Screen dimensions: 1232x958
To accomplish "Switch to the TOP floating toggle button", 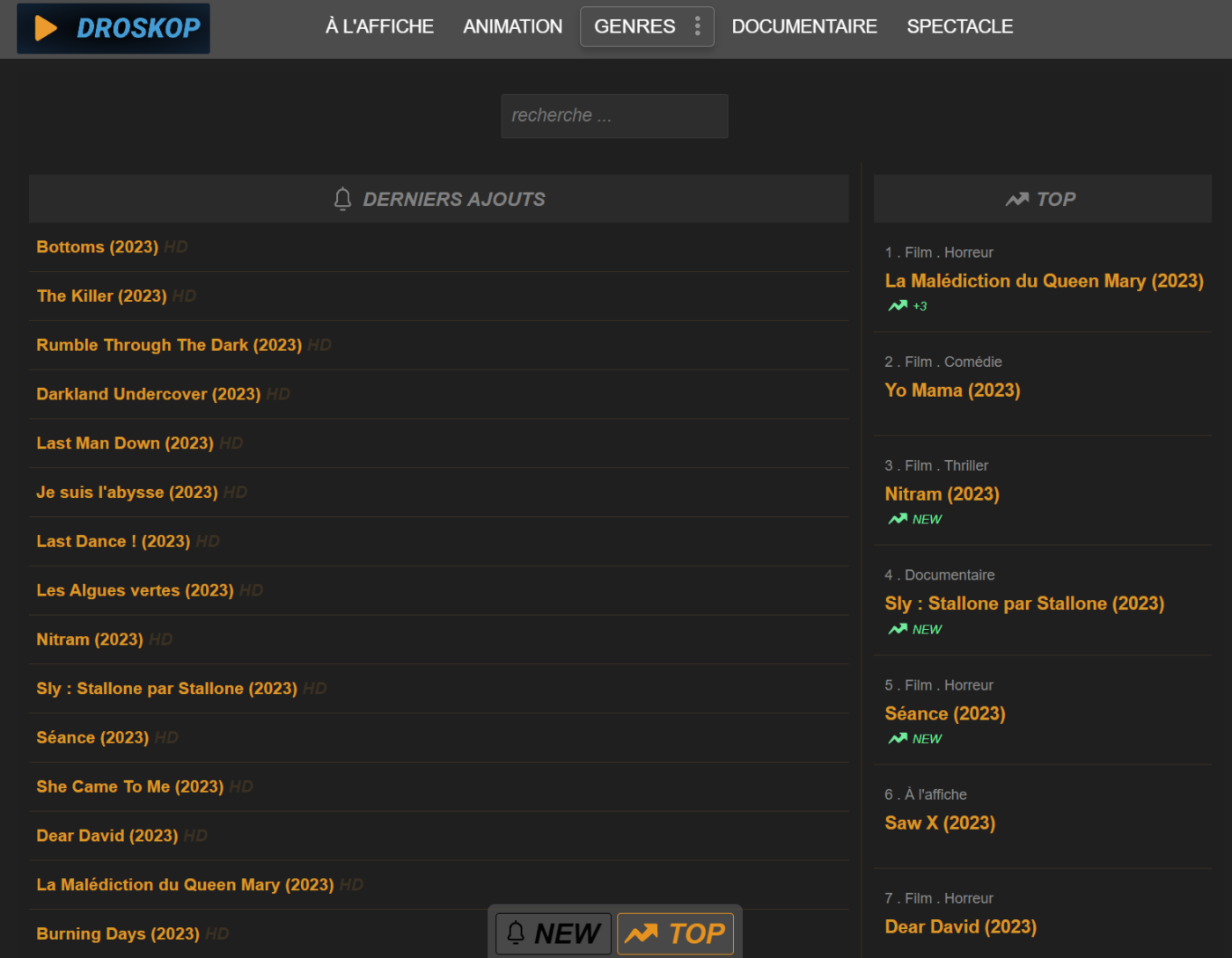I will click(675, 933).
